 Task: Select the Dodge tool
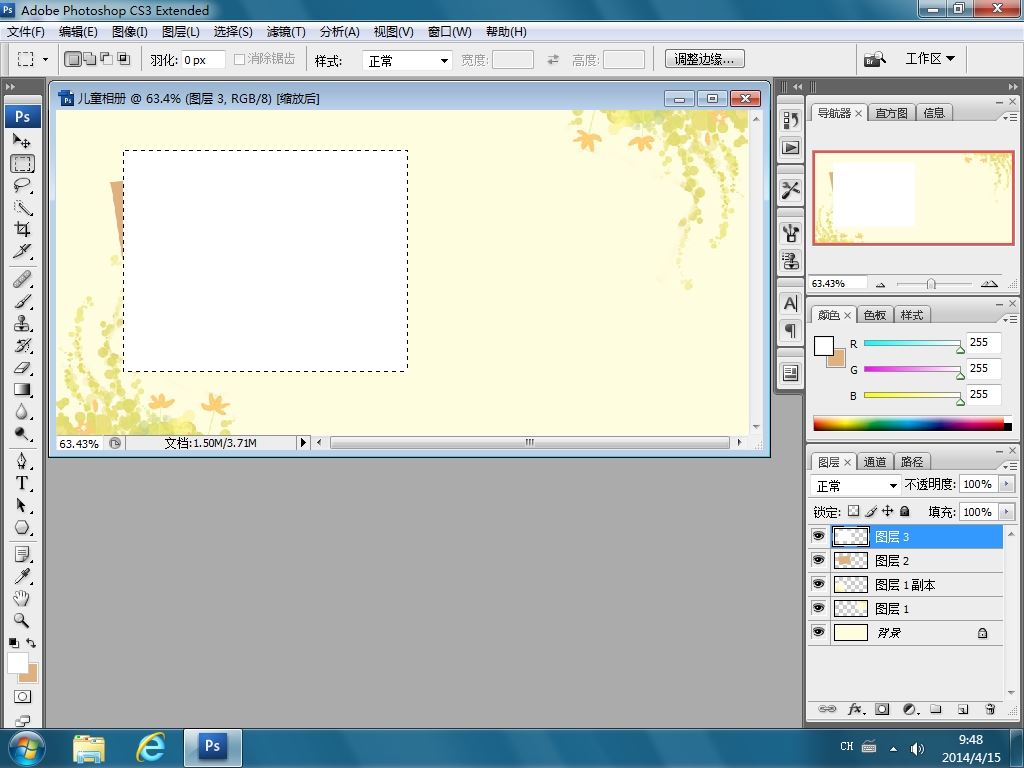tap(22, 434)
